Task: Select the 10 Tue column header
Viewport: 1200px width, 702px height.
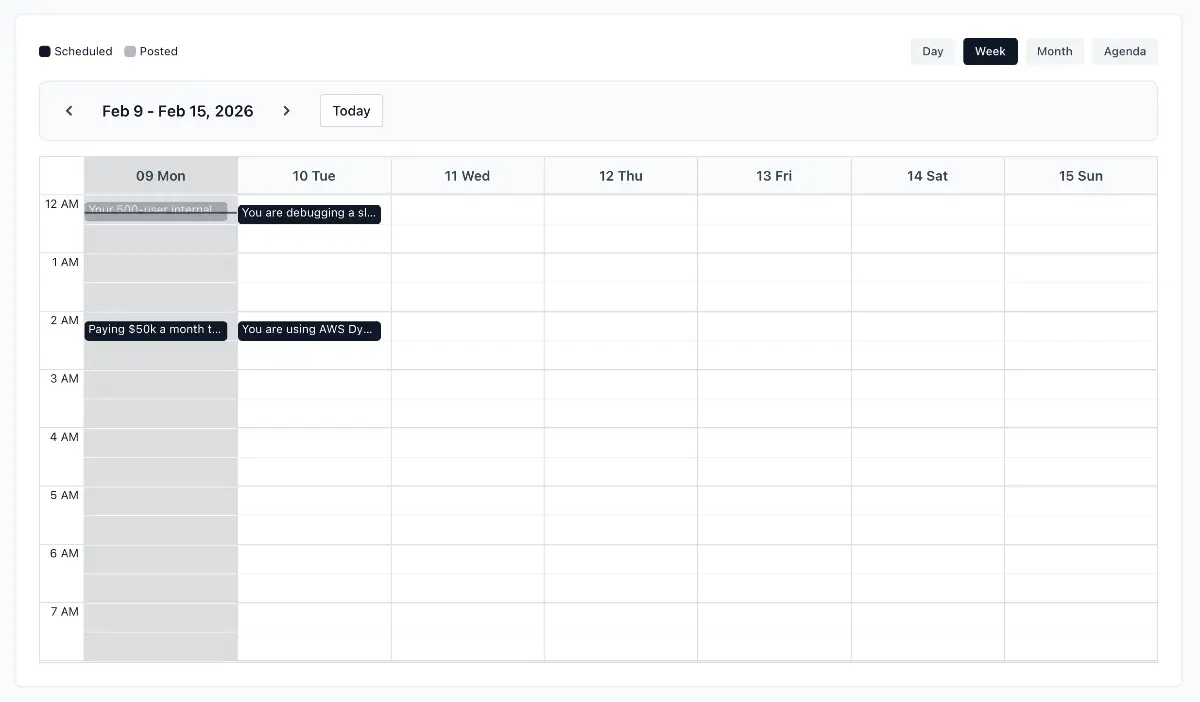Action: (314, 176)
